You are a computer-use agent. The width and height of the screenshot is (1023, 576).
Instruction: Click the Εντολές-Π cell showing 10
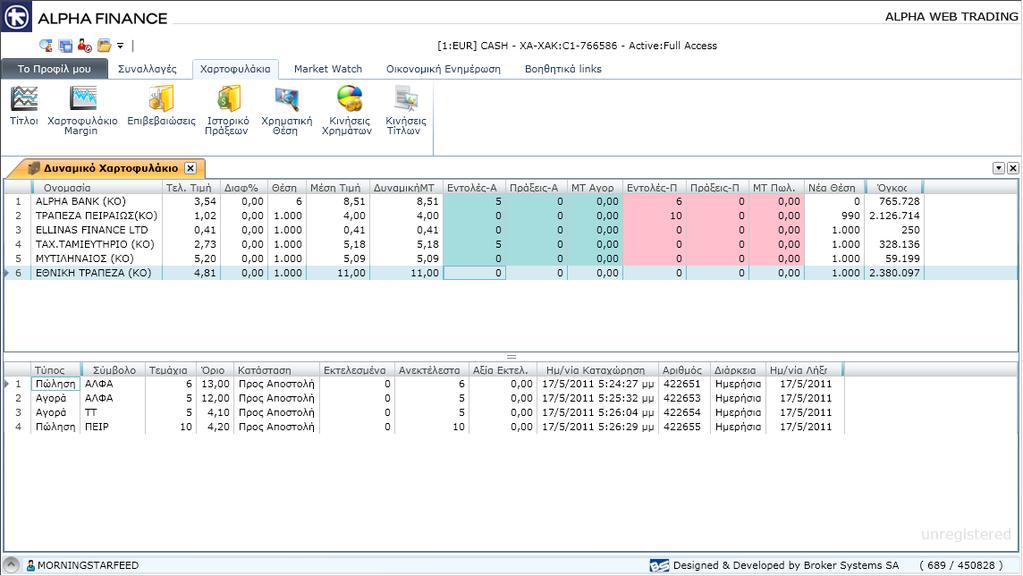(x=654, y=216)
